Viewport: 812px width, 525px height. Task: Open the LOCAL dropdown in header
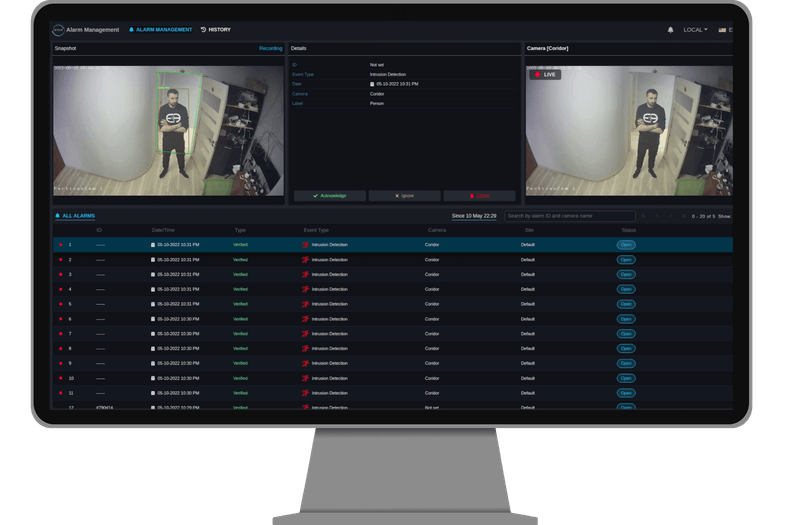(x=695, y=30)
